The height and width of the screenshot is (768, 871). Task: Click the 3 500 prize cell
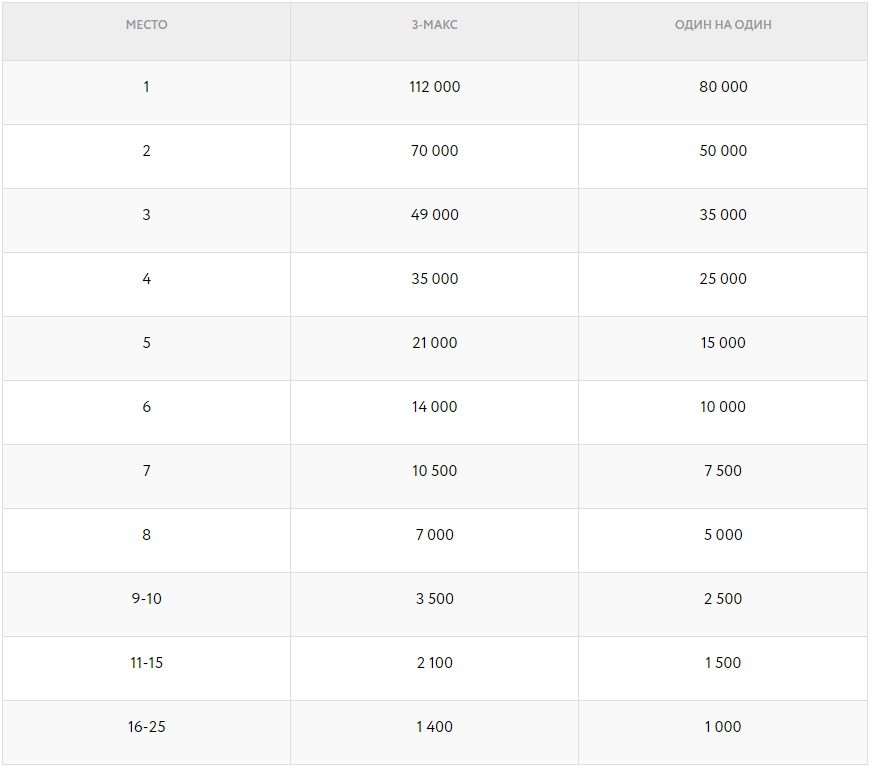pos(434,599)
